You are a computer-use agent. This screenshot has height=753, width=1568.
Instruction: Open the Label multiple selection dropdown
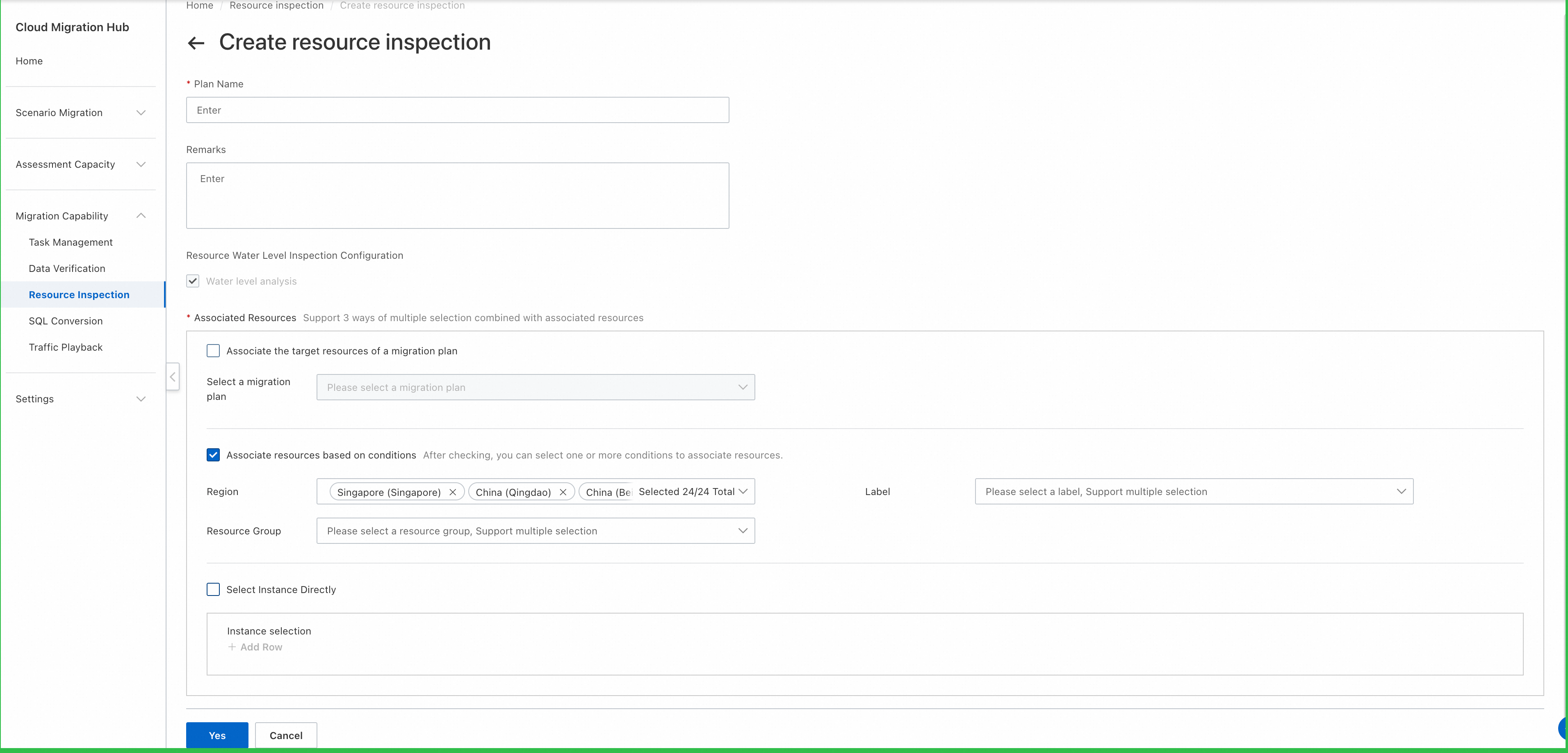click(x=1193, y=491)
